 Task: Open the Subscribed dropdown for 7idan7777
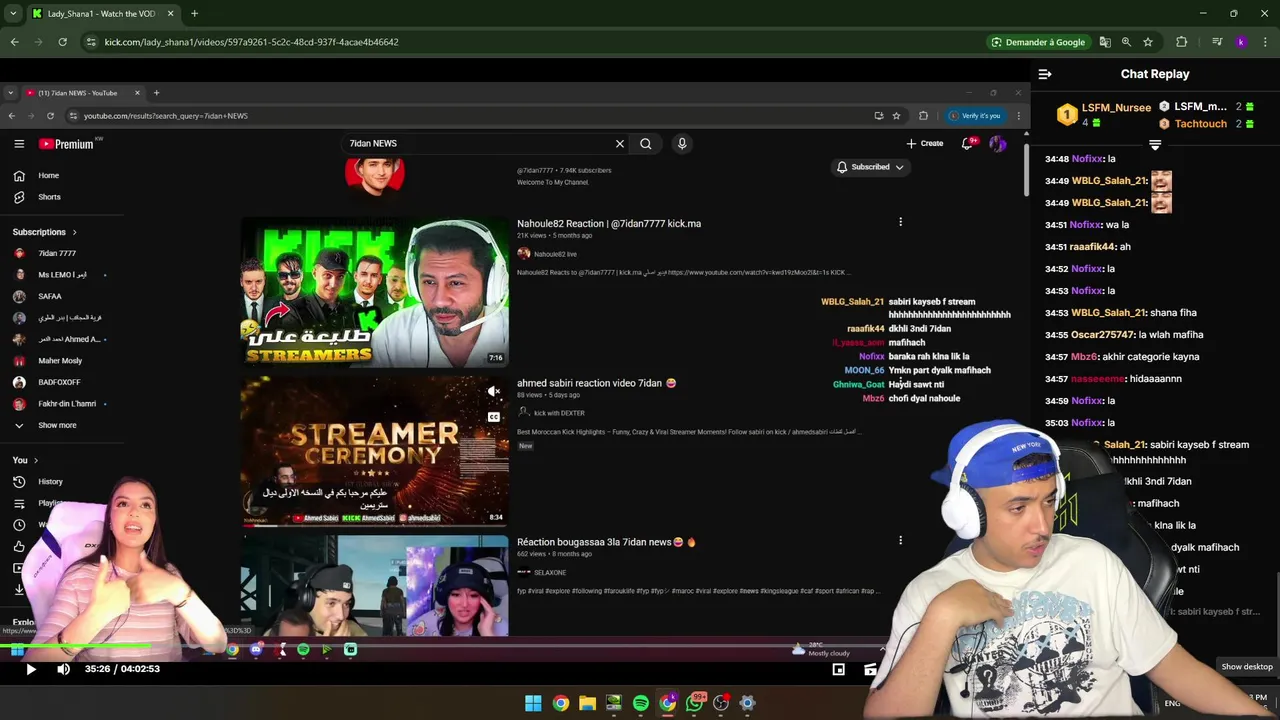pyautogui.click(x=870, y=167)
